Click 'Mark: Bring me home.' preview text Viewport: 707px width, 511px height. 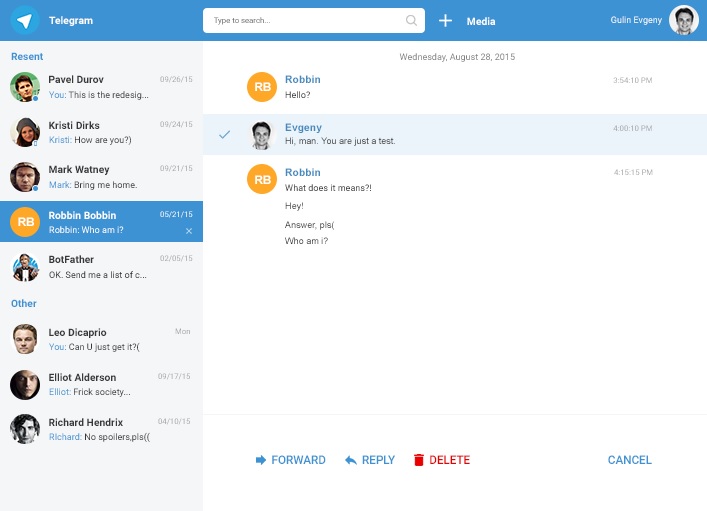coord(93,185)
